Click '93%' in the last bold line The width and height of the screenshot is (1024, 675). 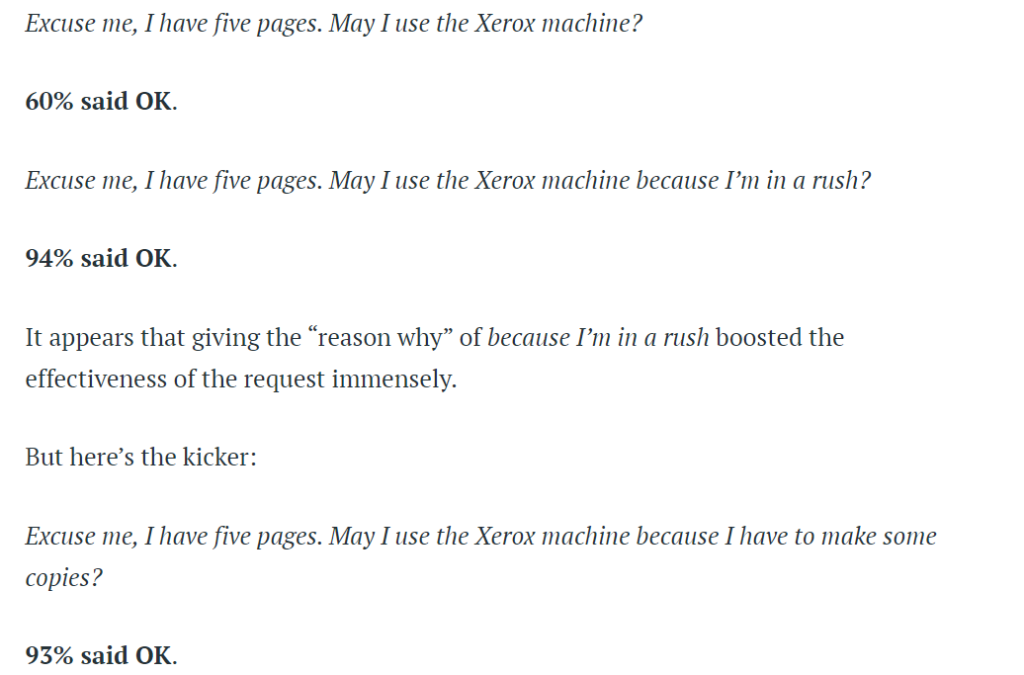49,655
